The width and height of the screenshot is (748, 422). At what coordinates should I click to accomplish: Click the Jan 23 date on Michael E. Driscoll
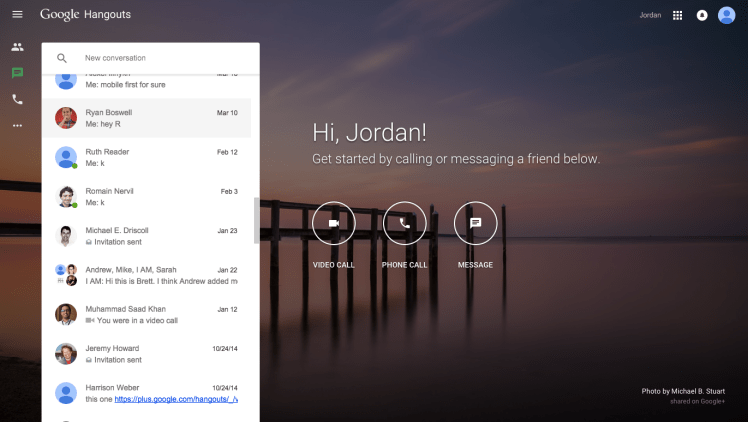(228, 231)
